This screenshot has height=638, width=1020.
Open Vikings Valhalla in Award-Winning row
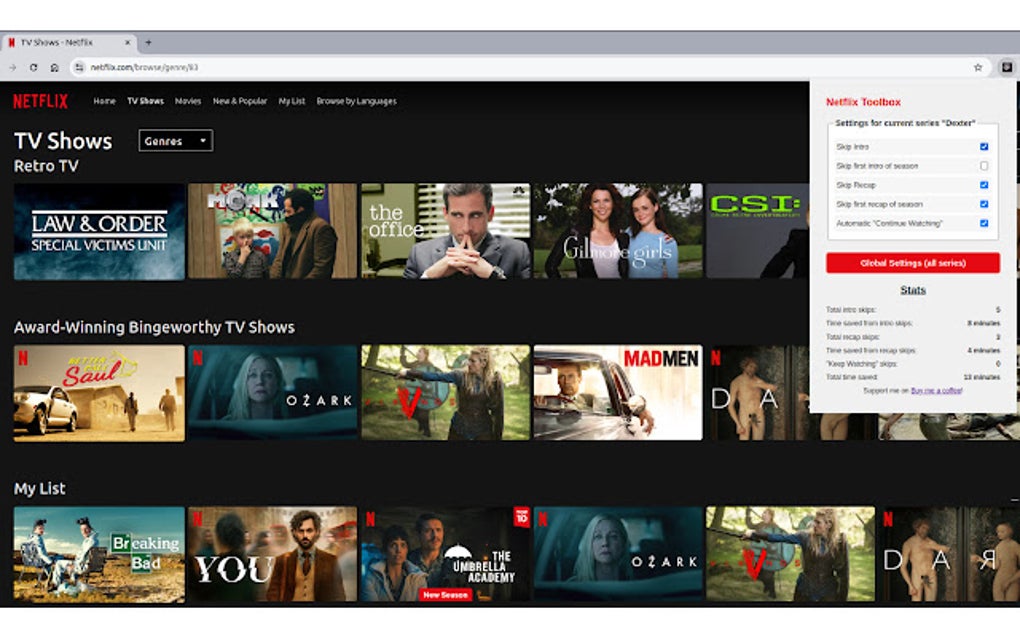pyautogui.click(x=446, y=393)
